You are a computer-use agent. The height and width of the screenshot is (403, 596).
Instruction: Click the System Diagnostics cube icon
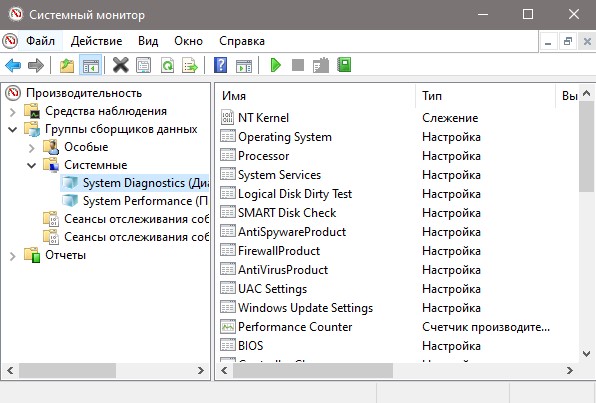[x=70, y=183]
